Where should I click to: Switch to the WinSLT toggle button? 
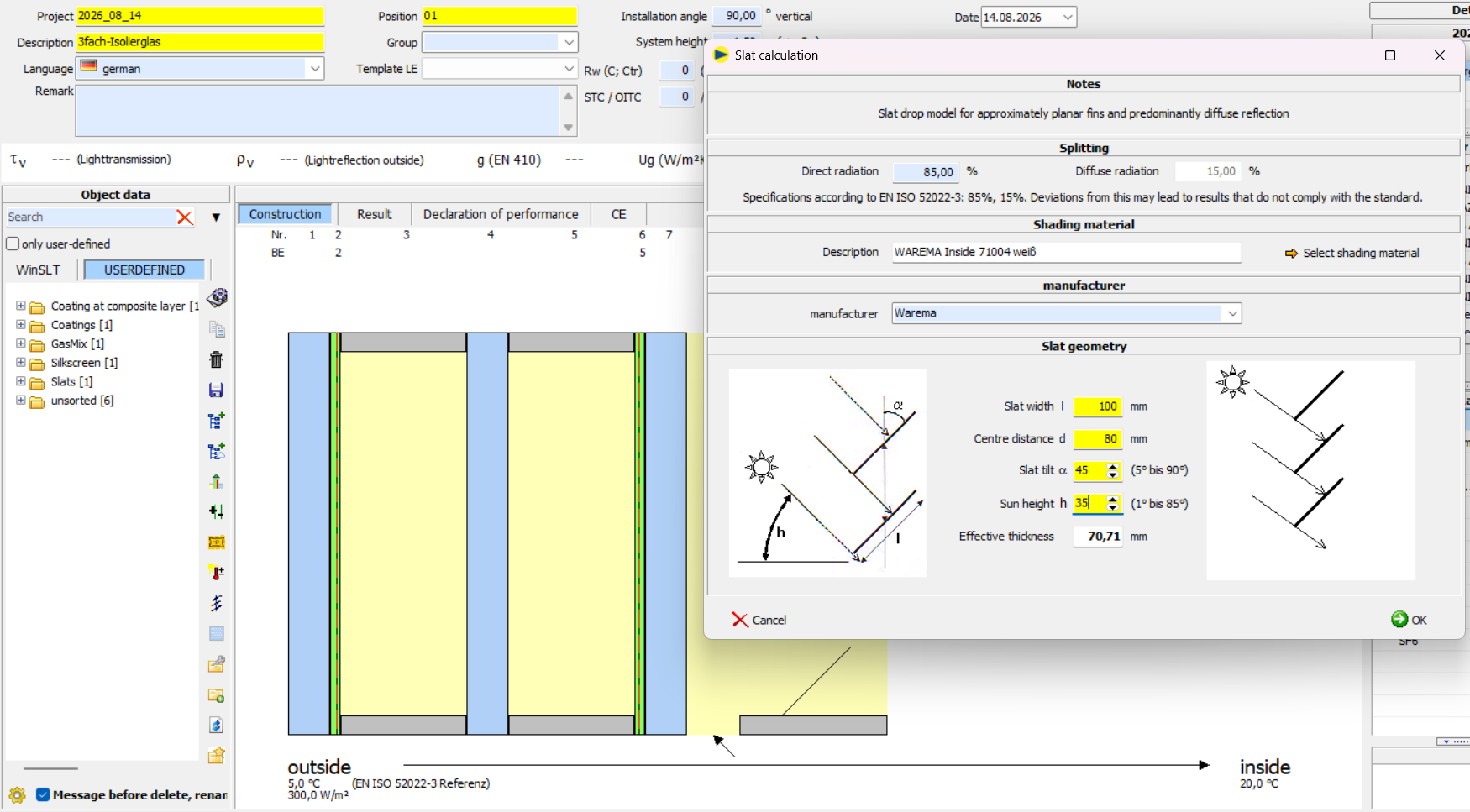coord(39,270)
